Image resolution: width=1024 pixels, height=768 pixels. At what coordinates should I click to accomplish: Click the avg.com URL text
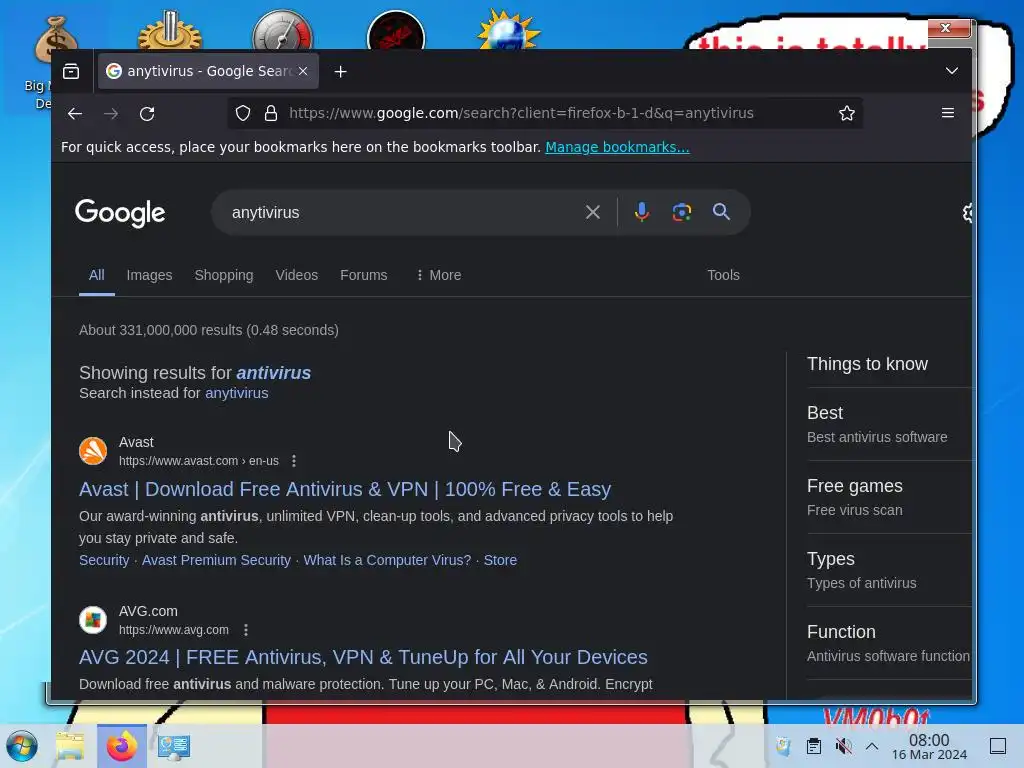(x=174, y=630)
